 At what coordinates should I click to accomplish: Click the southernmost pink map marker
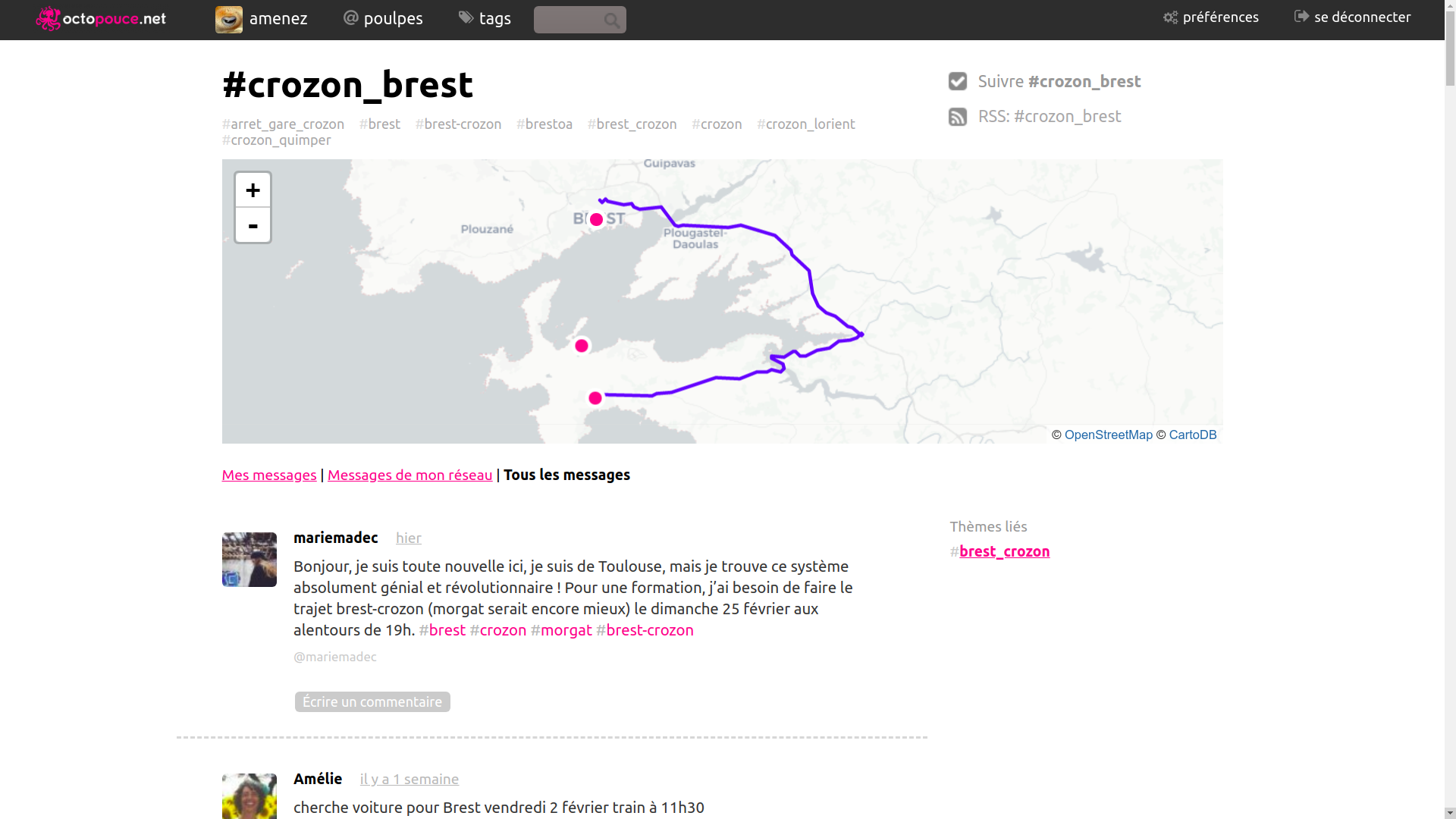click(595, 398)
